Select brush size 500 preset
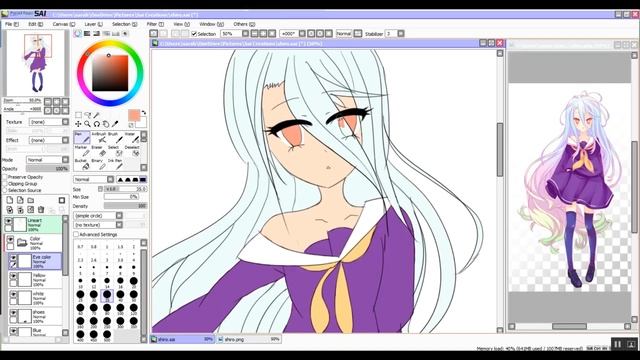 107,336
